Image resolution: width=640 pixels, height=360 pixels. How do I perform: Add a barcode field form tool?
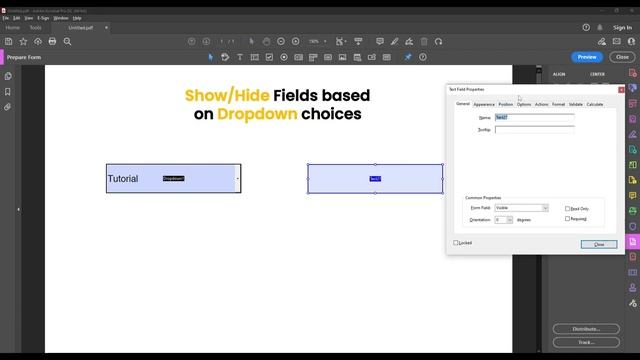(x=387, y=57)
